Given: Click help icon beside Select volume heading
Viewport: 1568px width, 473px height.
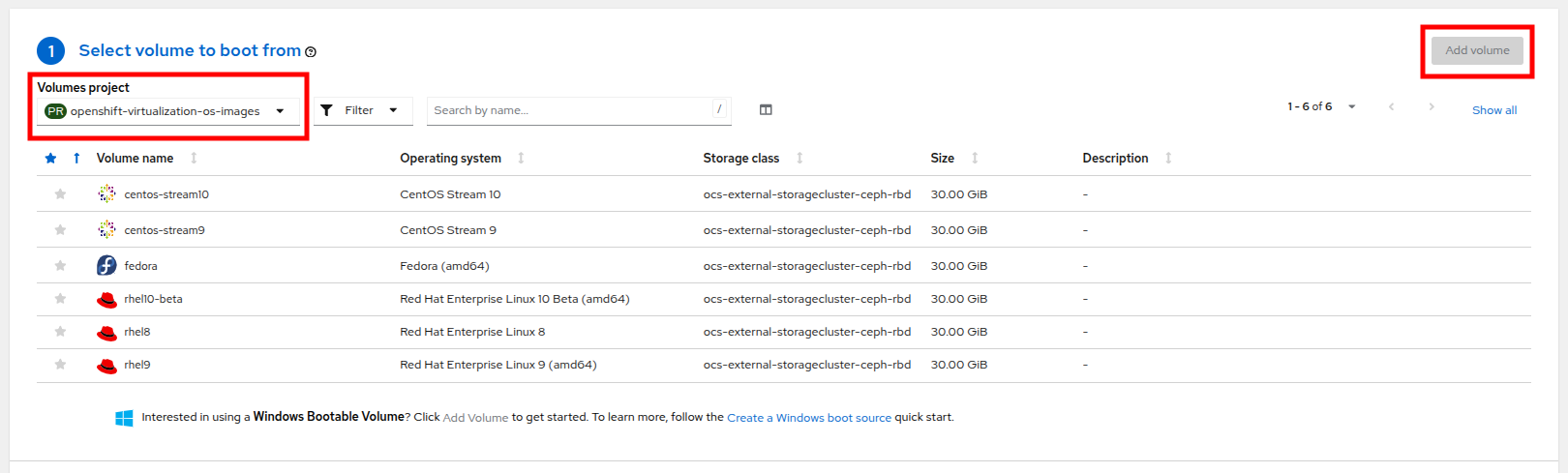Looking at the screenshot, I should [x=311, y=52].
